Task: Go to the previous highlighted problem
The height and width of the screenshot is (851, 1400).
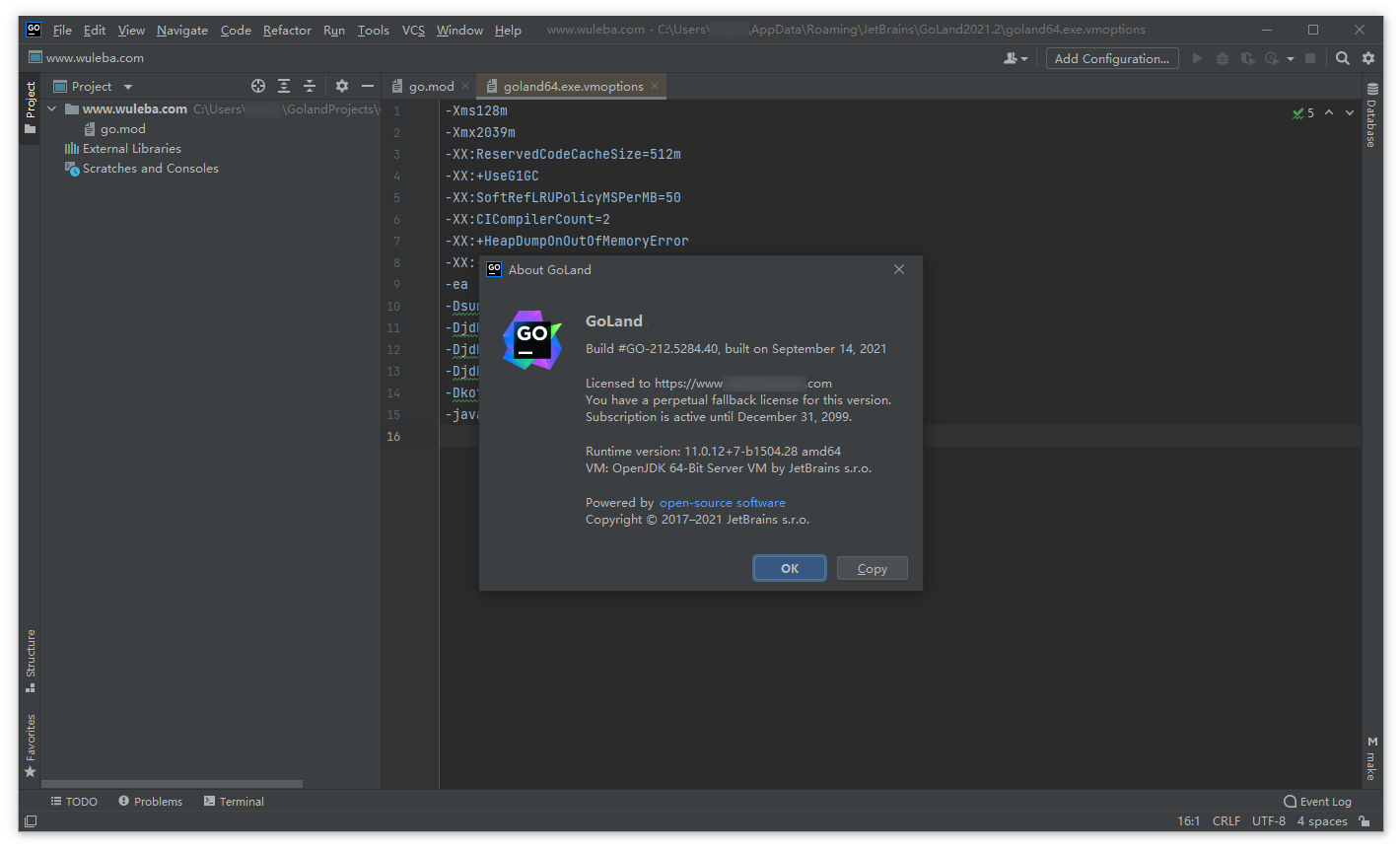Action: (1329, 112)
